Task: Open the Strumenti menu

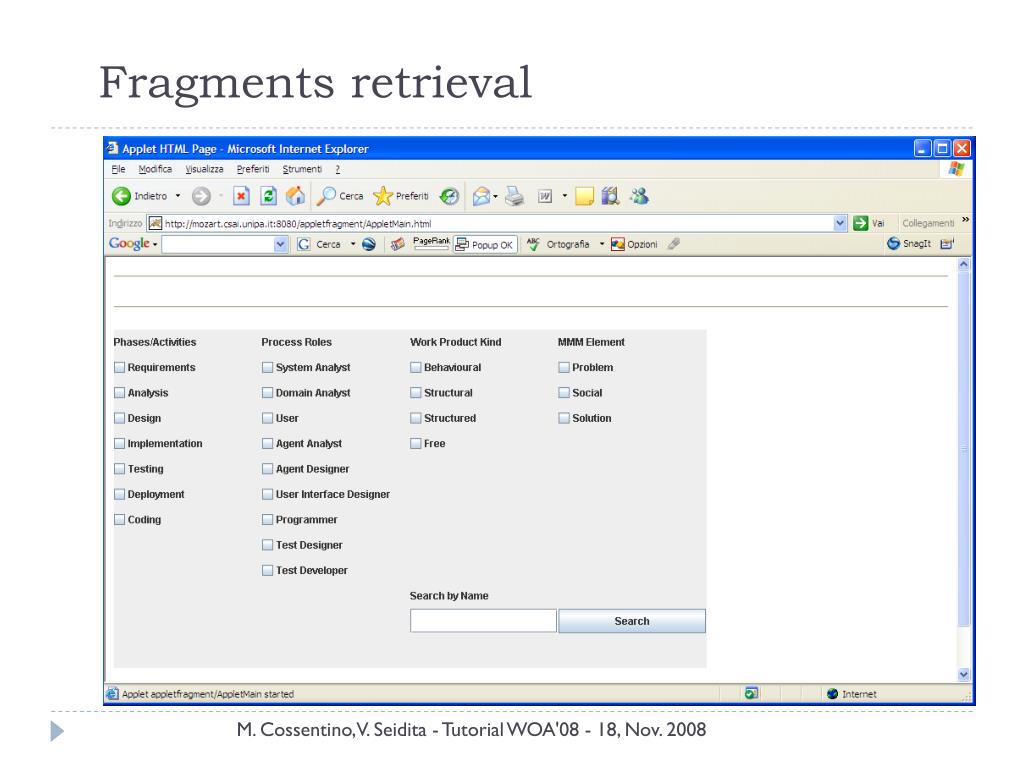Action: 302,169
